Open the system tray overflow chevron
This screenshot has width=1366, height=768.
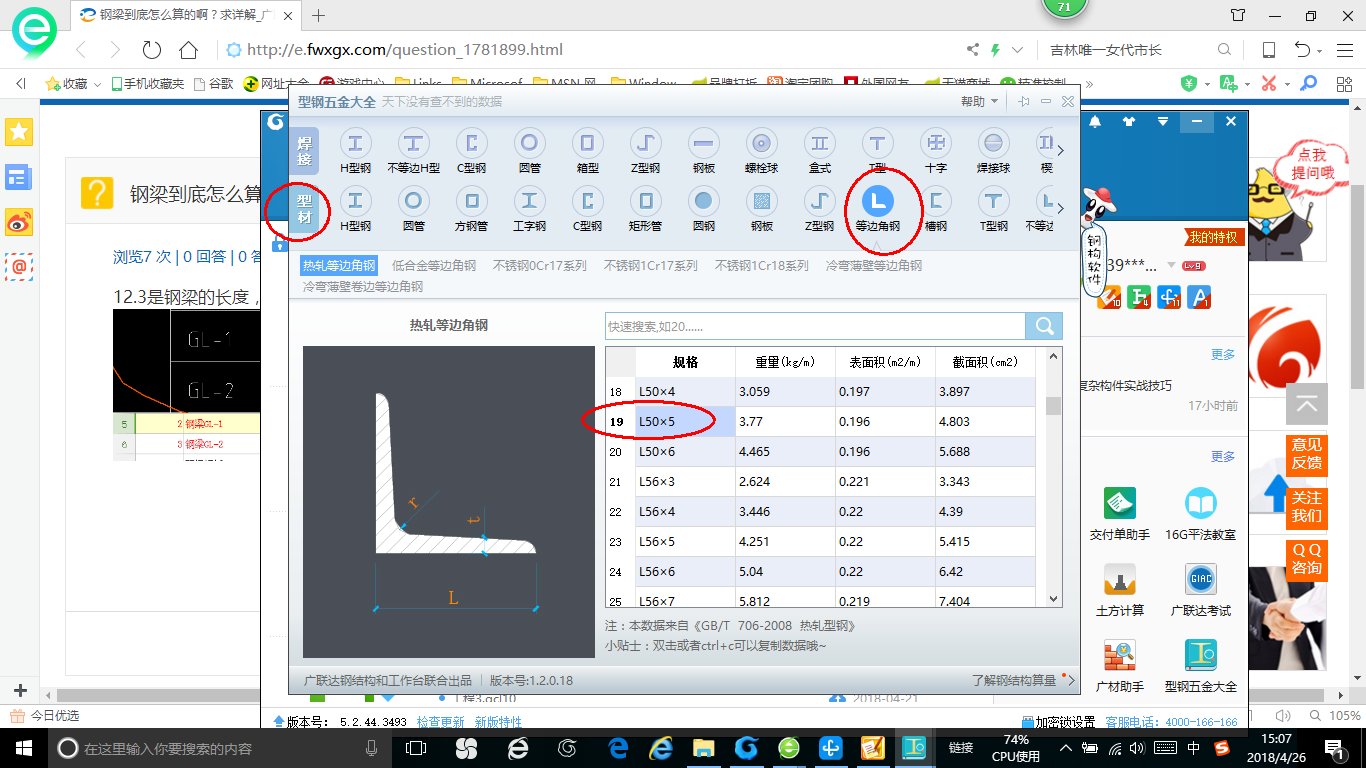[x=1068, y=748]
